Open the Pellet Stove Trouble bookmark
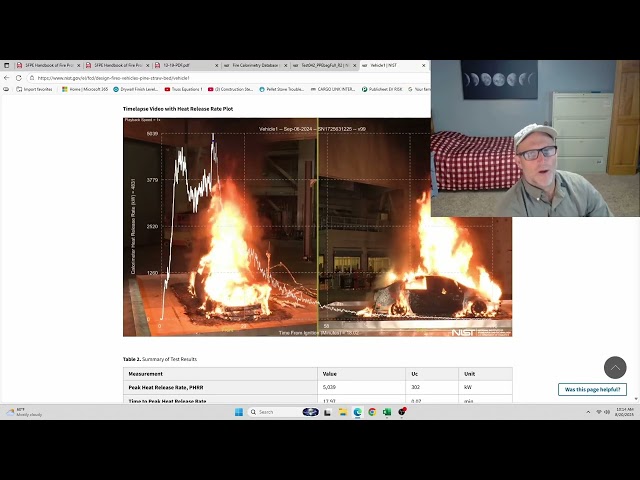The width and height of the screenshot is (640, 480). (282, 89)
